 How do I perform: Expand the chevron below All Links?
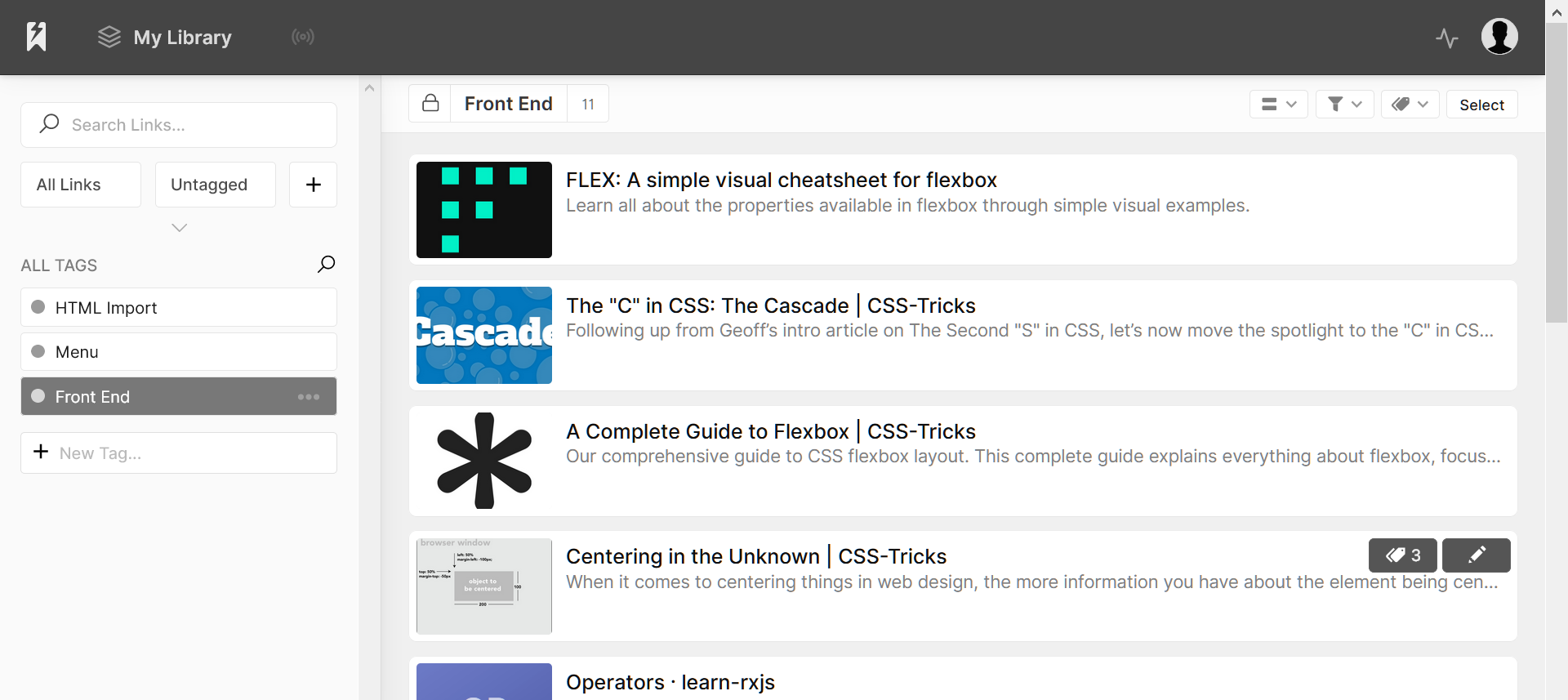[x=180, y=228]
